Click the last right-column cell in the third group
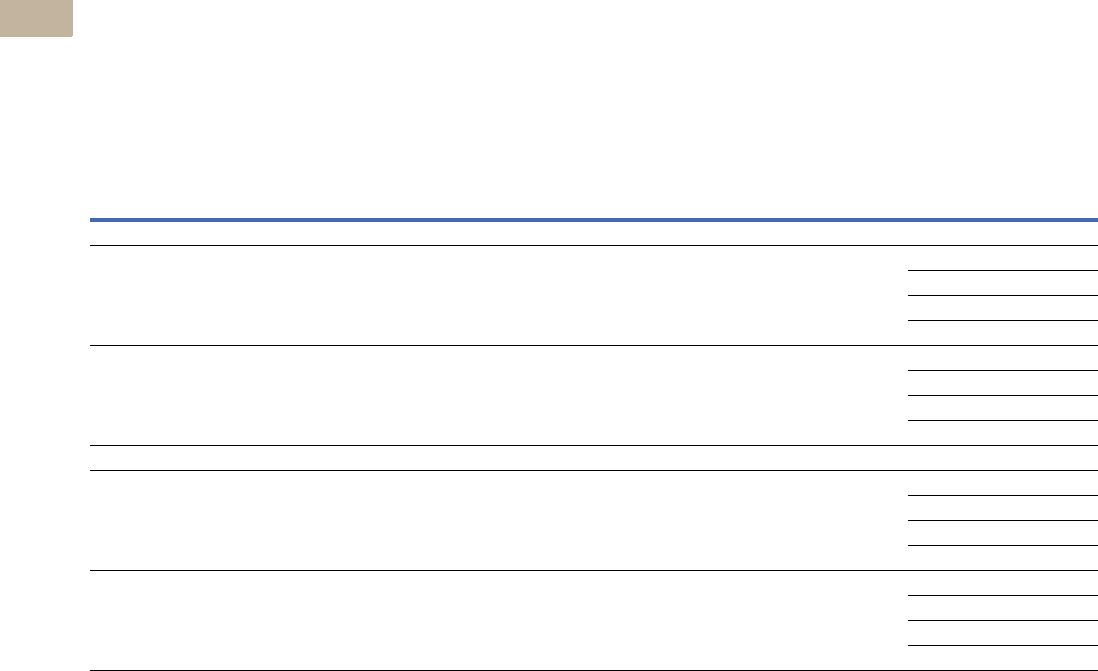The width and height of the screenshot is (1098, 671). pyautogui.click(x=1003, y=558)
